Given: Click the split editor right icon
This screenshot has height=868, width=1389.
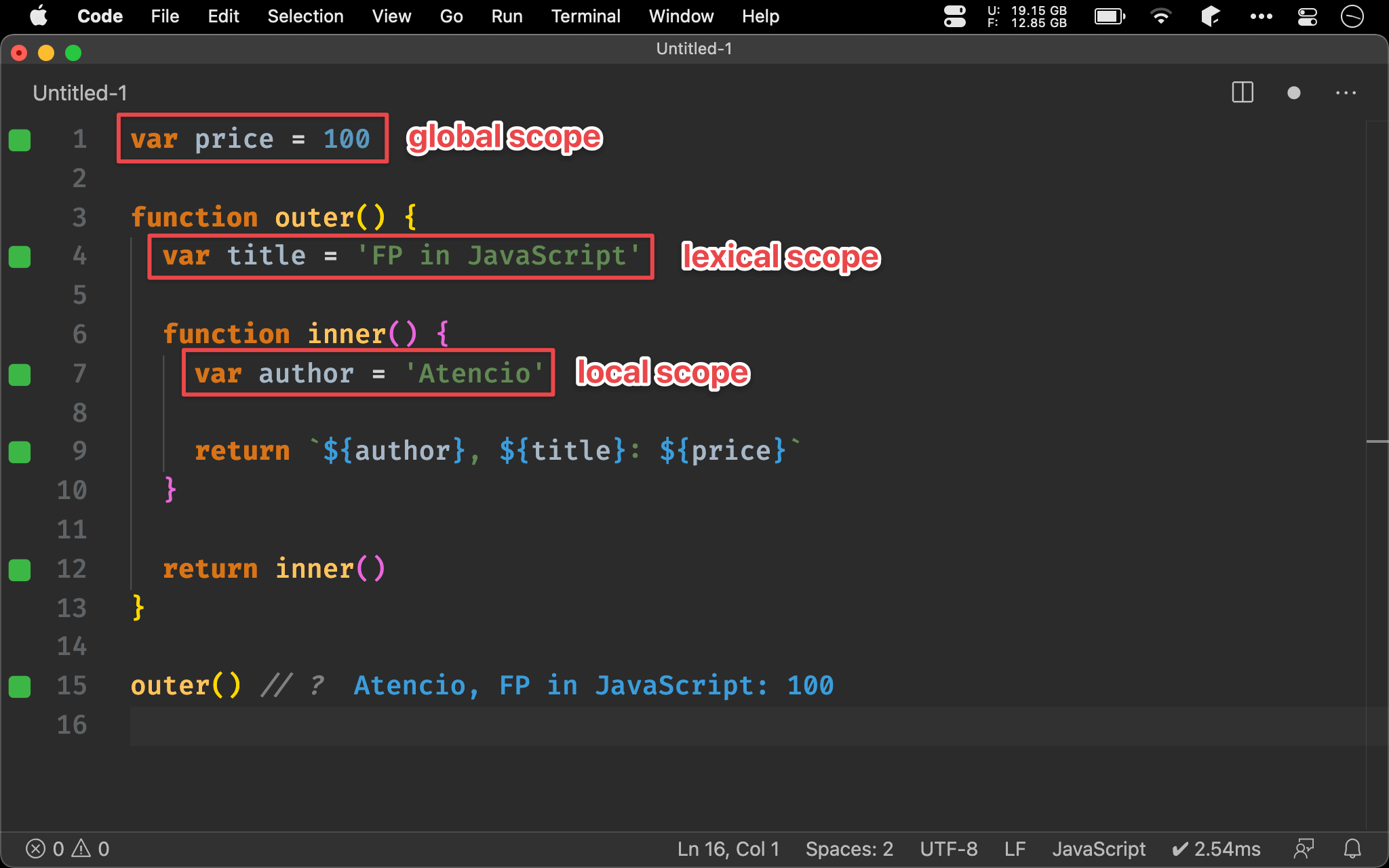Looking at the screenshot, I should tap(1242, 92).
